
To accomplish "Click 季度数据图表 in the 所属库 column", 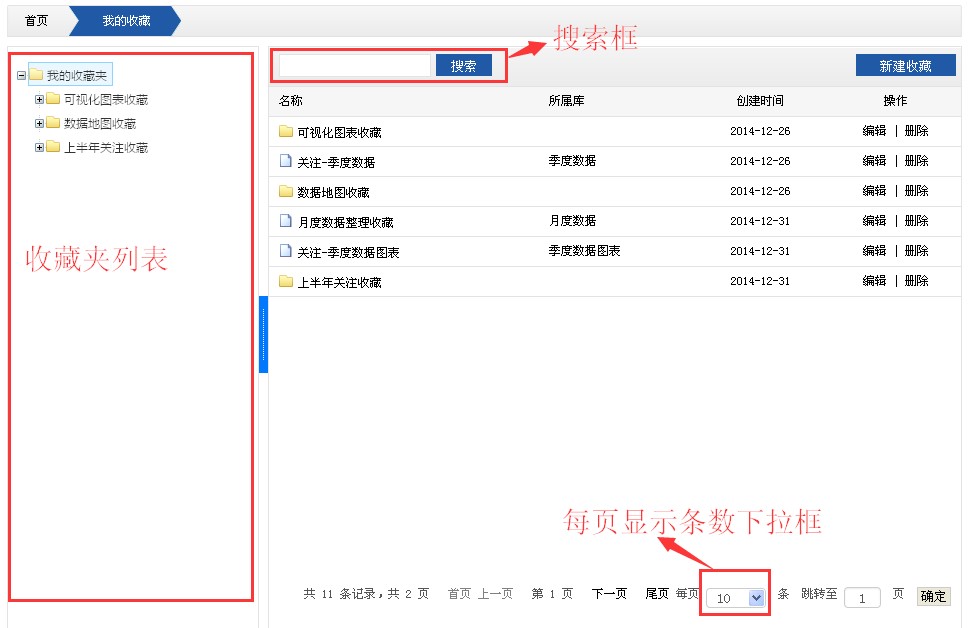I will click(585, 250).
